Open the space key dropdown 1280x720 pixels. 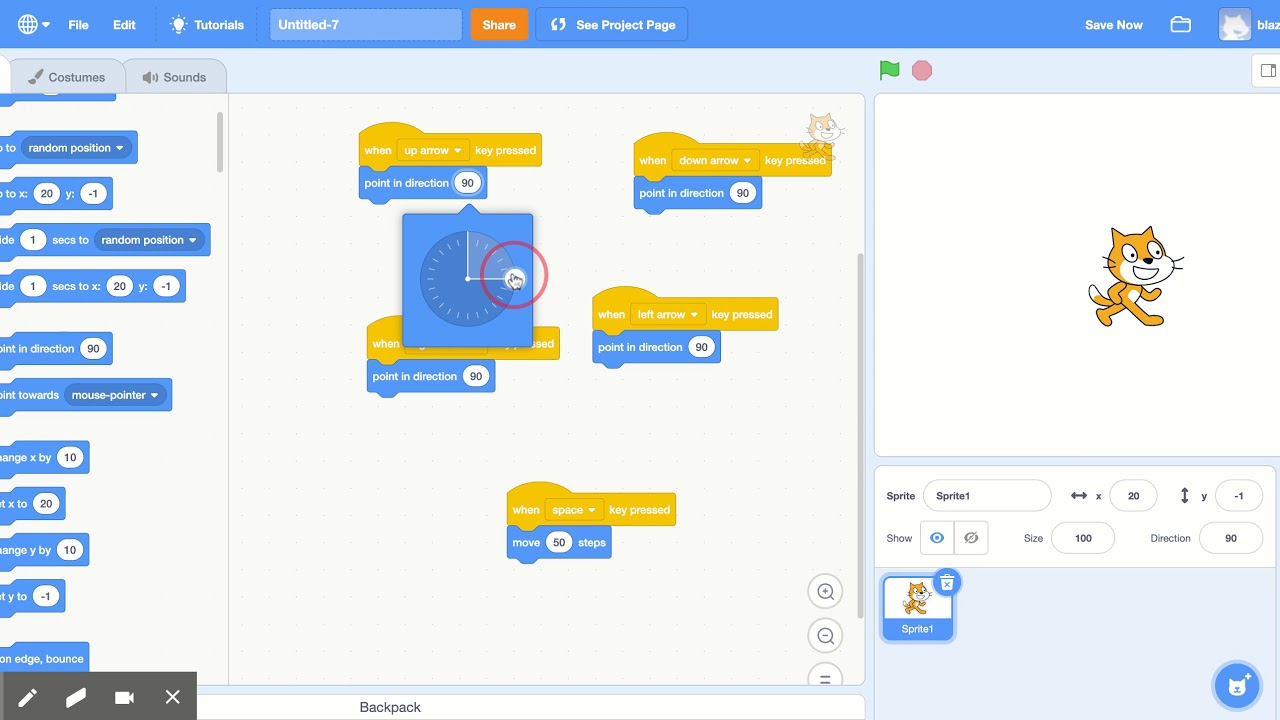pyautogui.click(x=574, y=510)
